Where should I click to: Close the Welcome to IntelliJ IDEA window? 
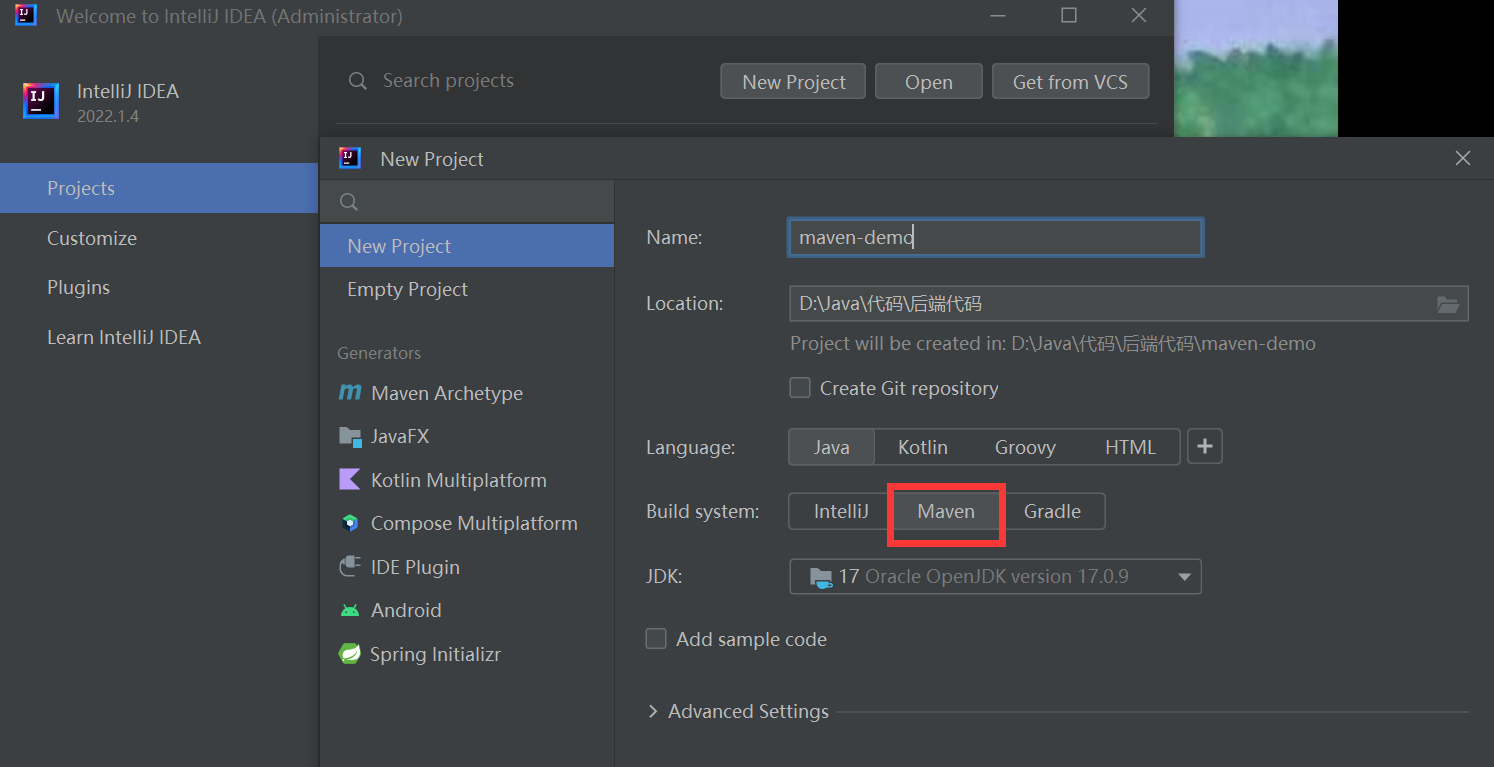click(1139, 15)
